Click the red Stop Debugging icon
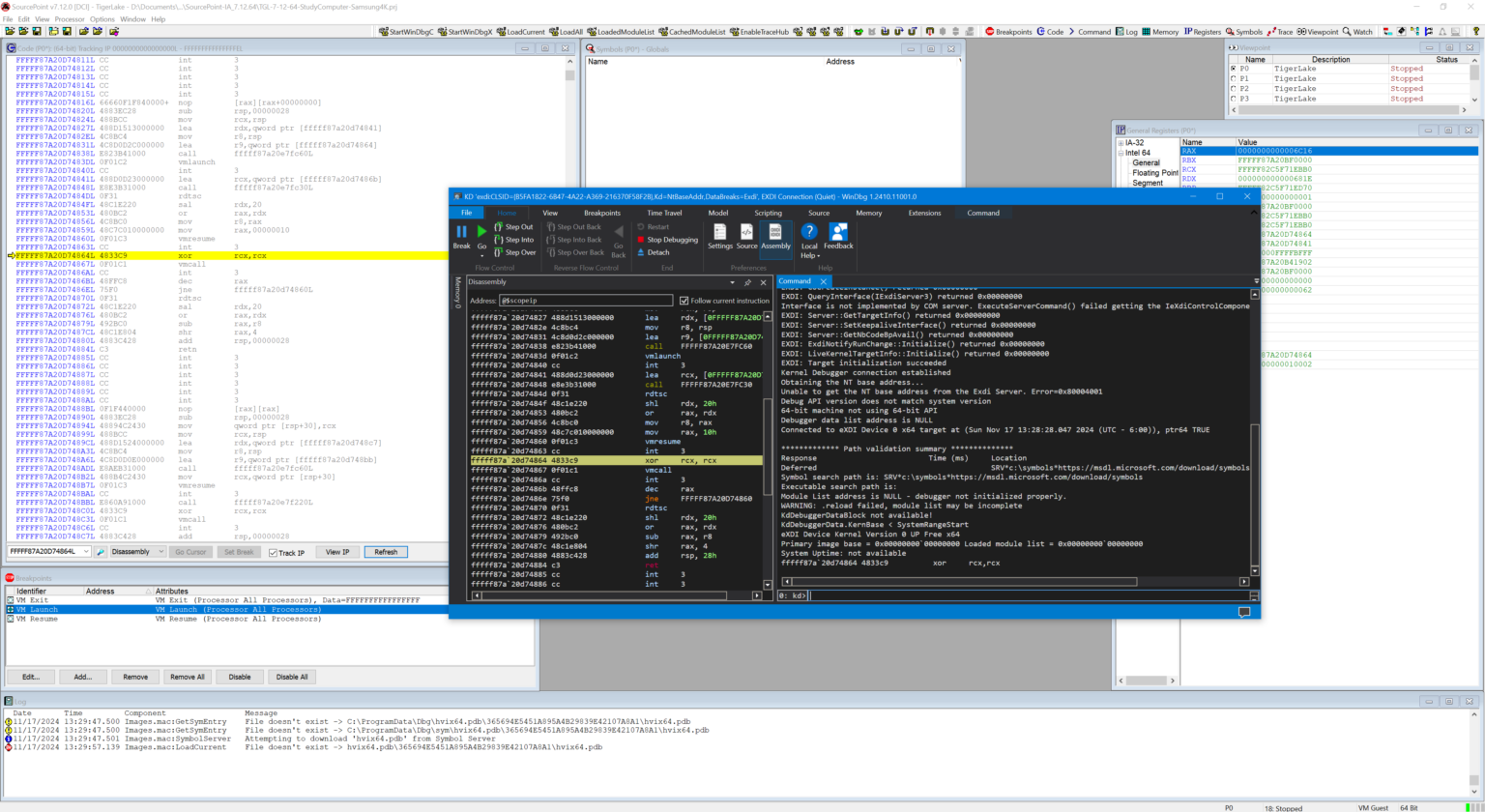The height and width of the screenshot is (812, 1485). click(x=640, y=240)
